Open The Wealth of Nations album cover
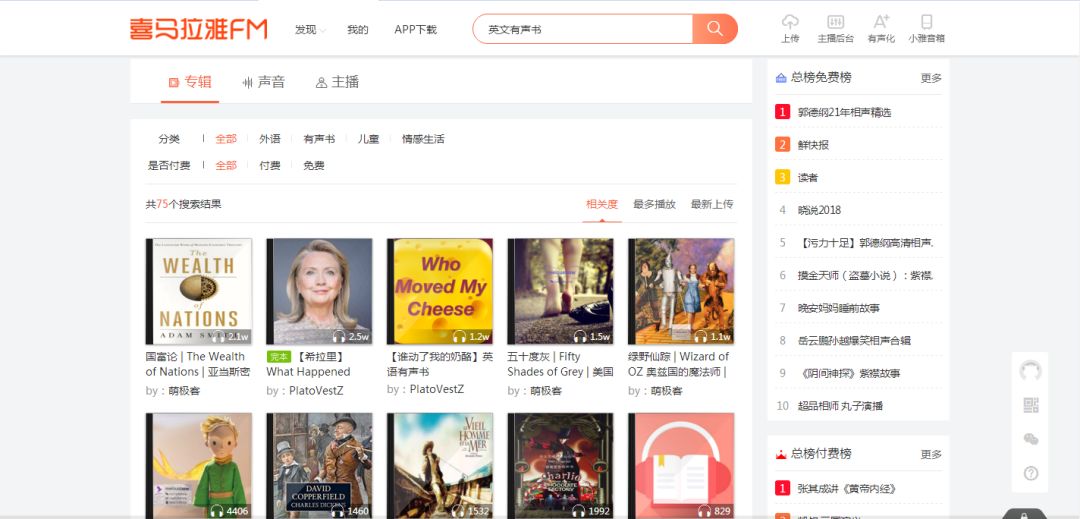1080x519 pixels. click(198, 291)
